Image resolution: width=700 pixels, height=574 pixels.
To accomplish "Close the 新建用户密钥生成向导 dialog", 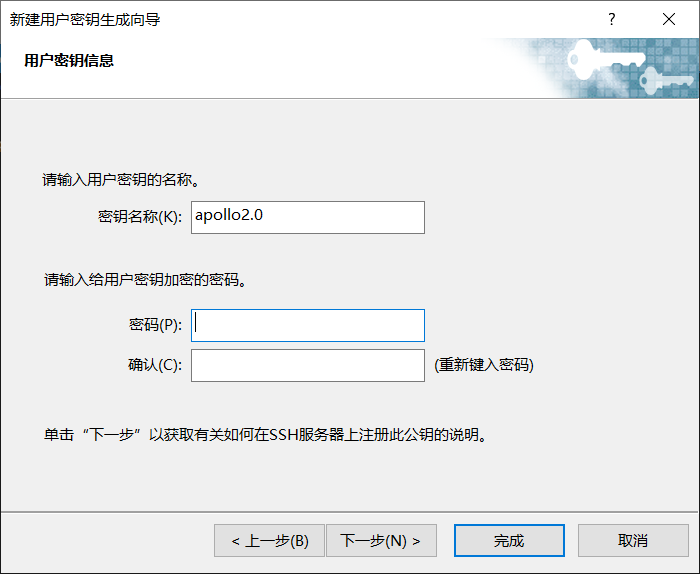I will 669,19.
